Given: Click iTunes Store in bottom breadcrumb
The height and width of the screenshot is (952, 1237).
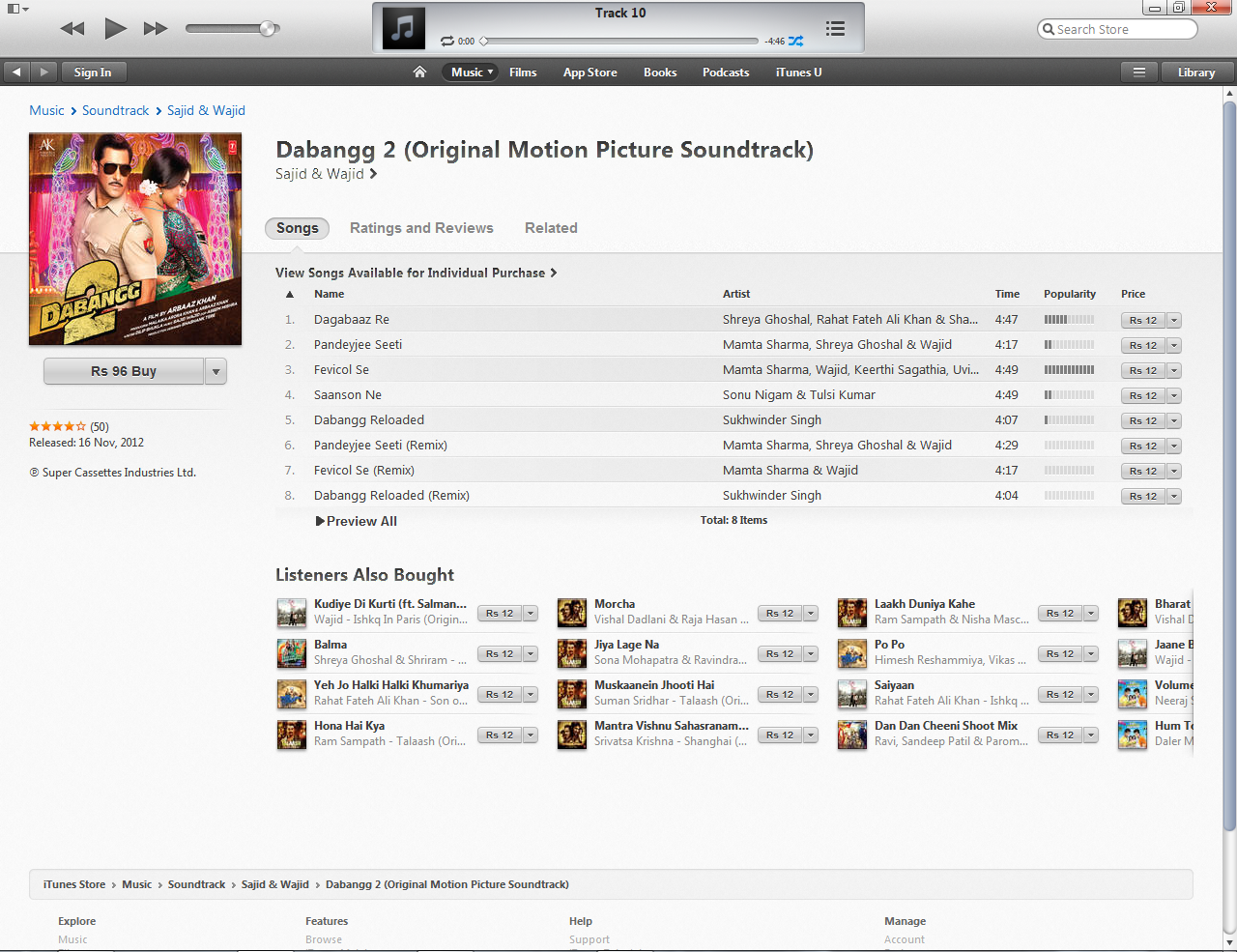Looking at the screenshot, I should click(74, 884).
